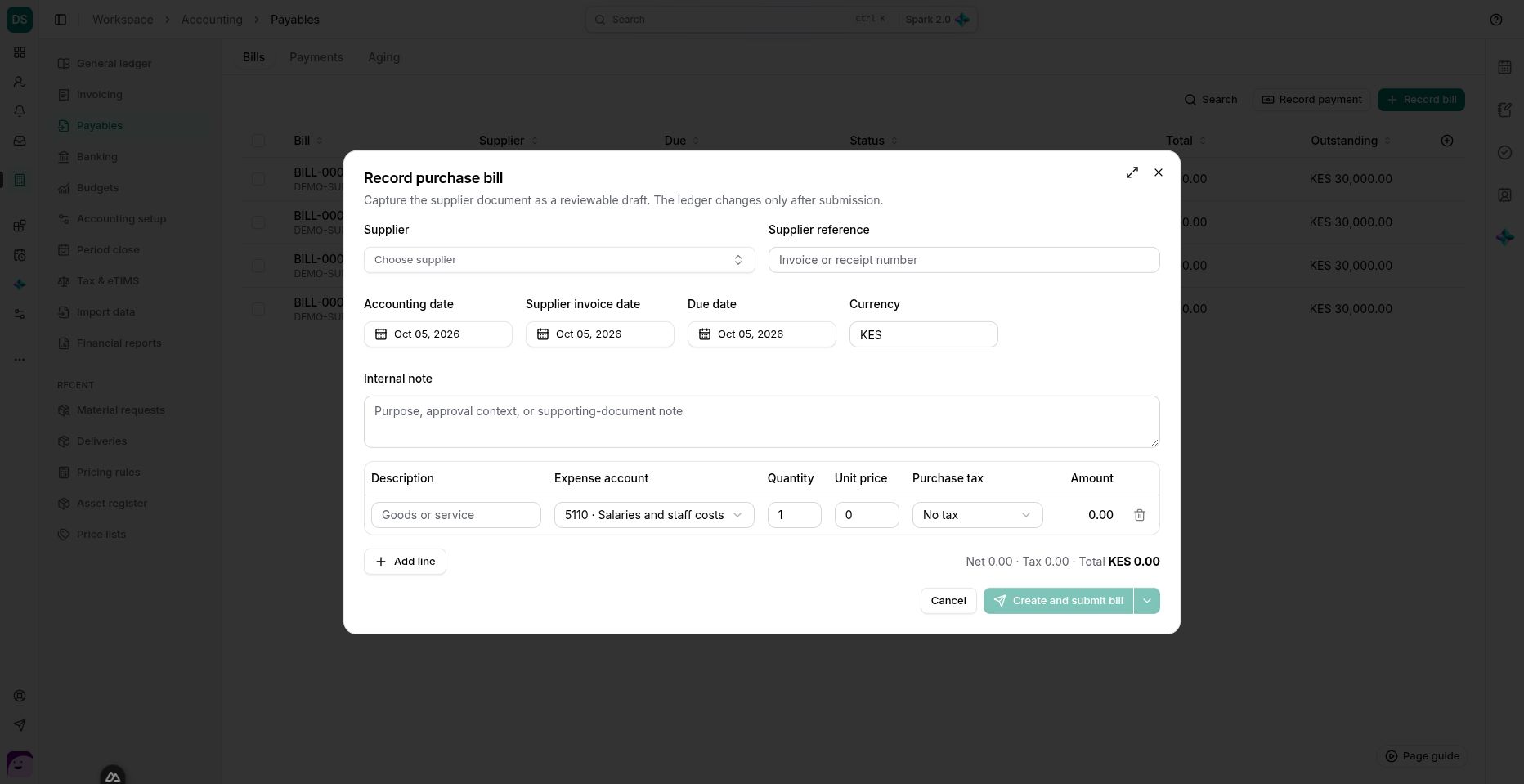The height and width of the screenshot is (784, 1524).
Task: Open the Spark sparkle icon in the right rail
Action: click(x=1504, y=237)
